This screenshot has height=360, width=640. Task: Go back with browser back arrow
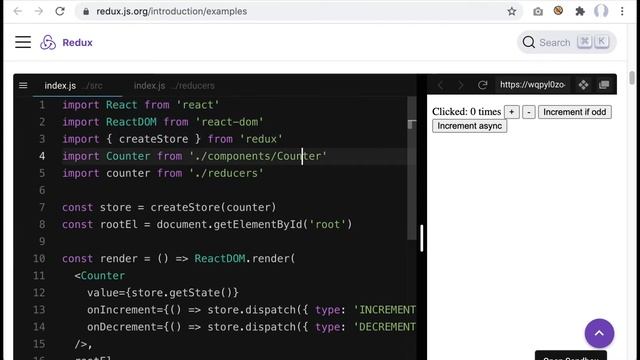[18, 11]
